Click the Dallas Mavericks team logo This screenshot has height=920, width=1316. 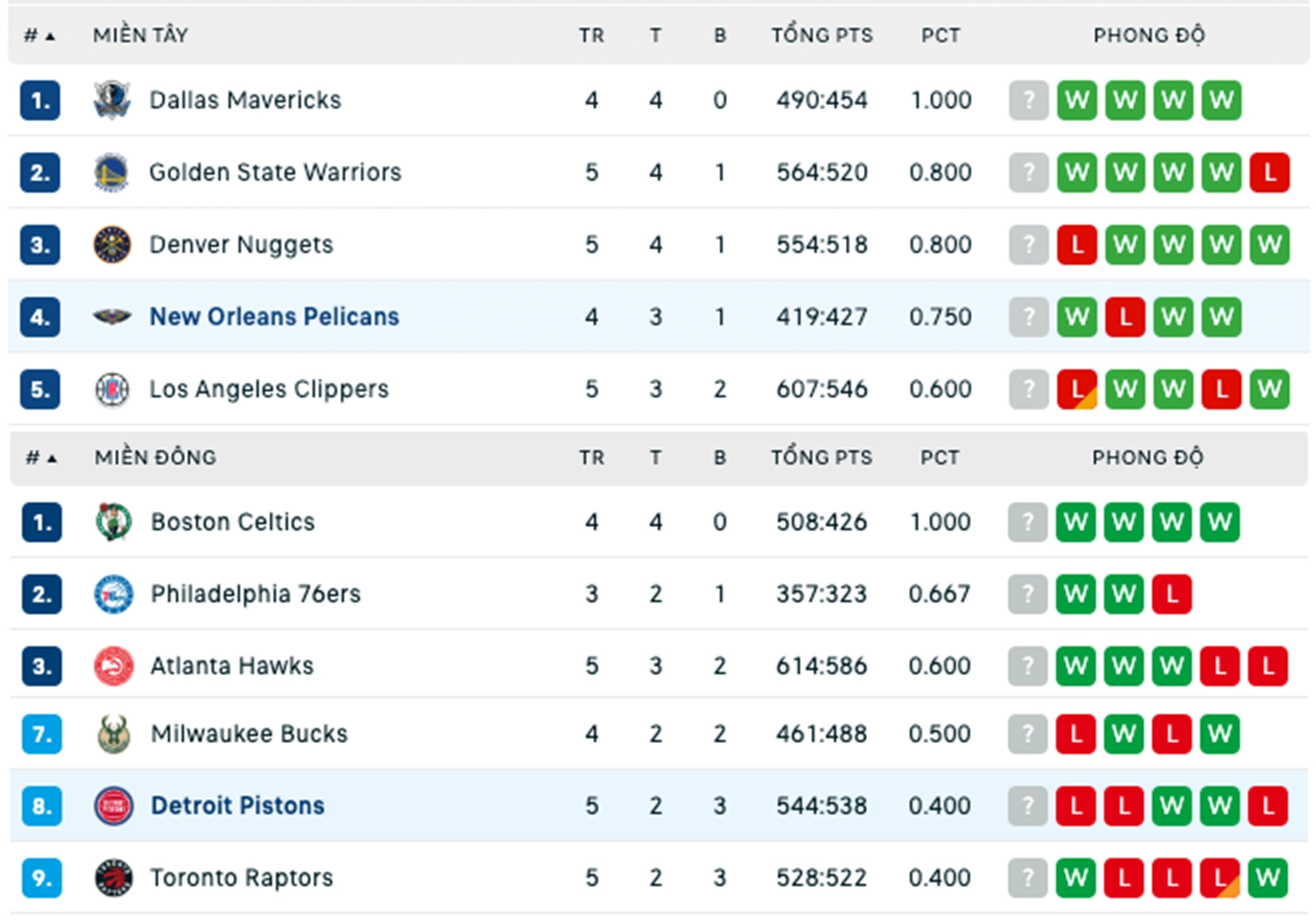(112, 101)
